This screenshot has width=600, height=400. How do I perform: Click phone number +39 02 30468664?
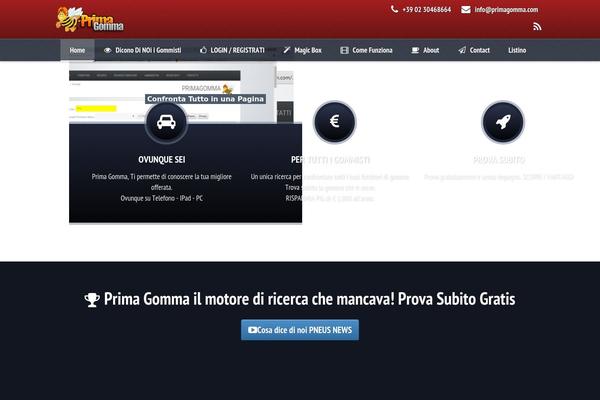click(x=426, y=10)
